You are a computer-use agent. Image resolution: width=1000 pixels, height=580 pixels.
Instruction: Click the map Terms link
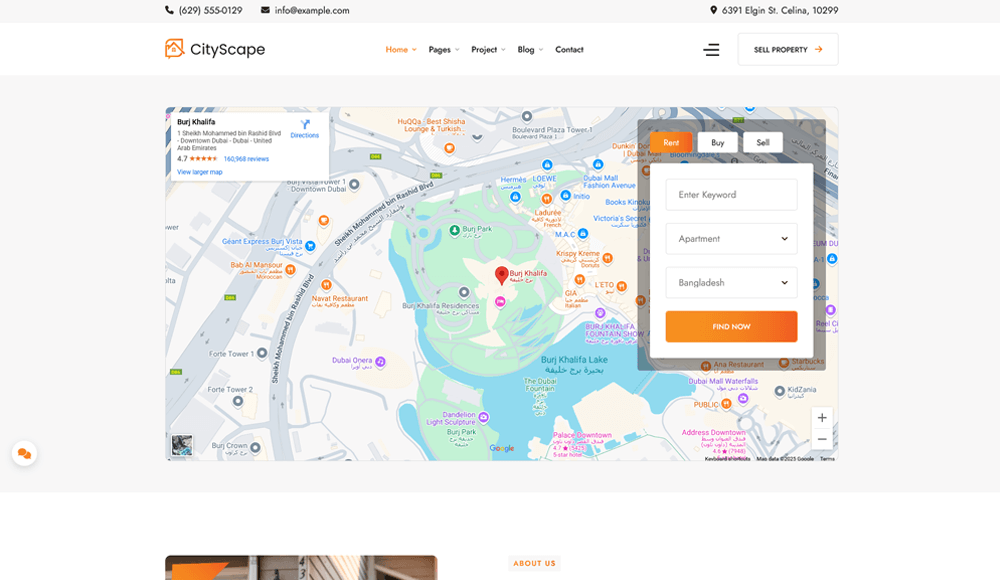click(827, 459)
